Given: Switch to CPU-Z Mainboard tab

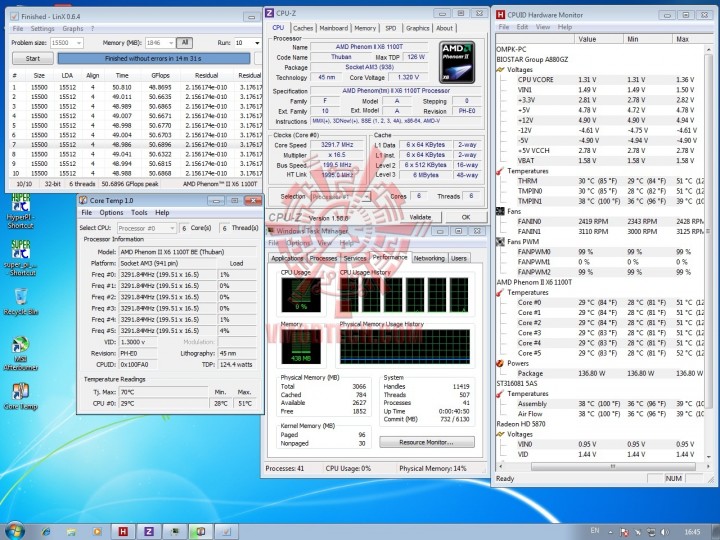Looking at the screenshot, I should coord(334,28).
